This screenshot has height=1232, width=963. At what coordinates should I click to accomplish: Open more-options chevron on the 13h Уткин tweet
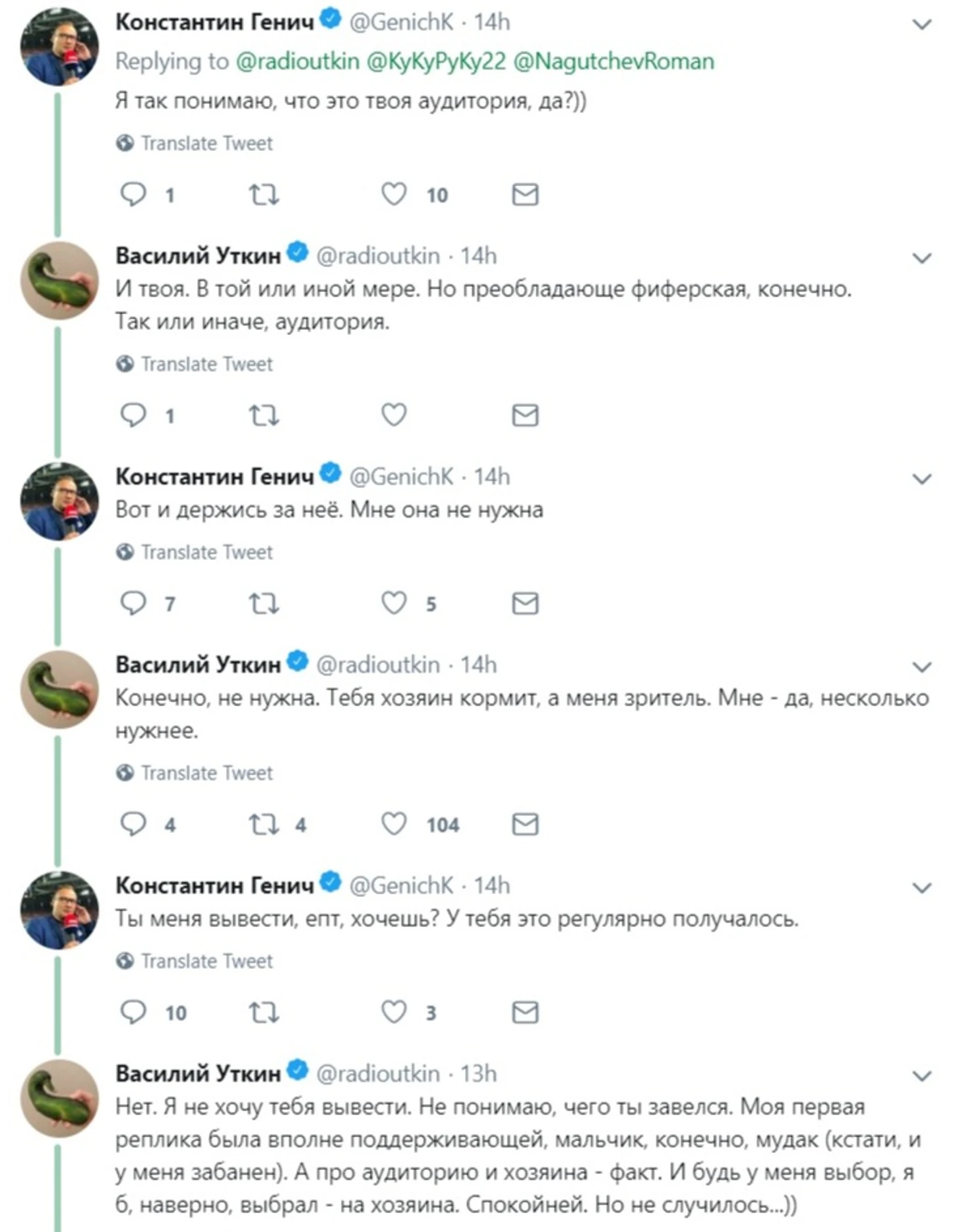(921, 1076)
